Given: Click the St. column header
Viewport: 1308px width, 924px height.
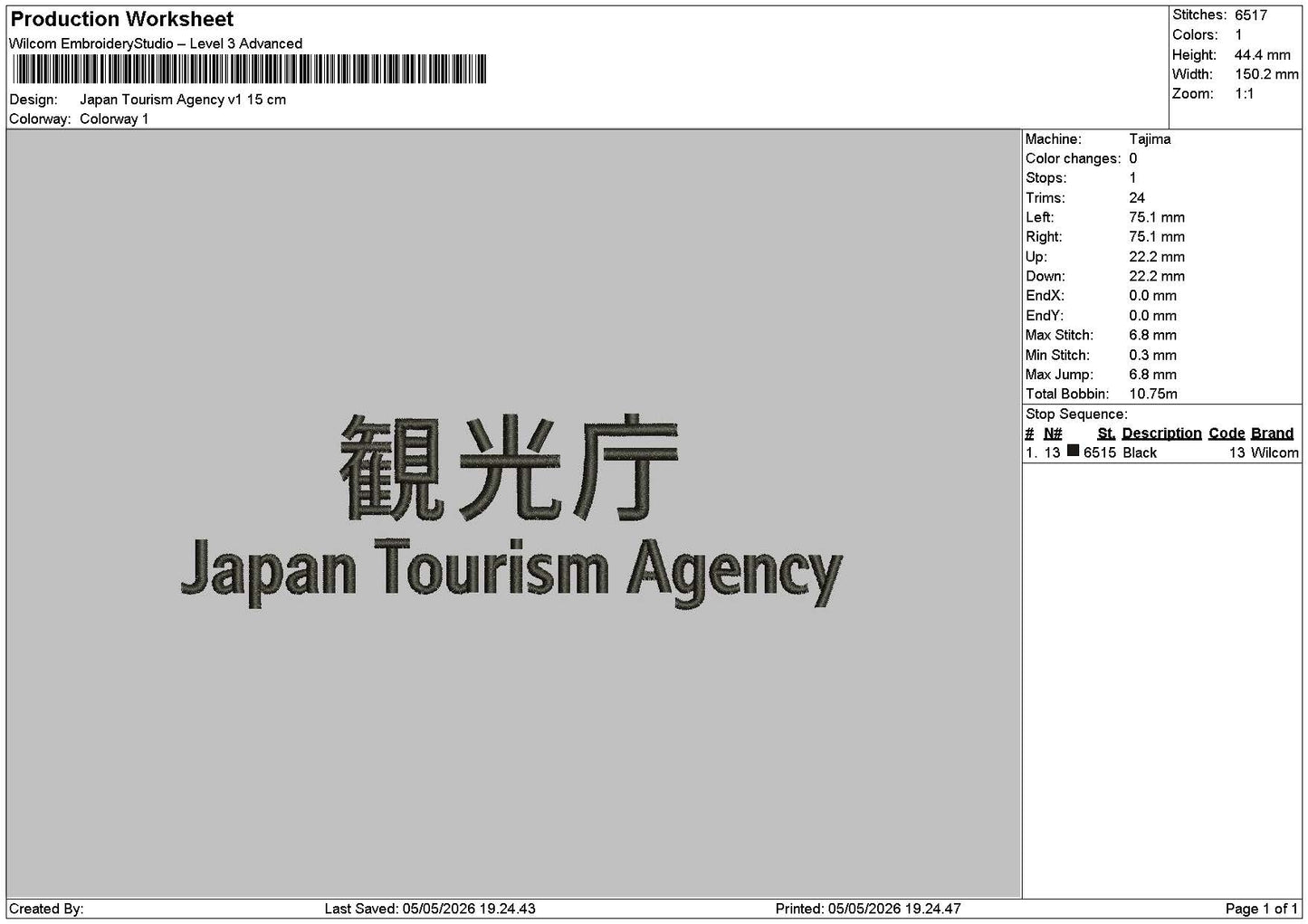Looking at the screenshot, I should (x=1106, y=433).
